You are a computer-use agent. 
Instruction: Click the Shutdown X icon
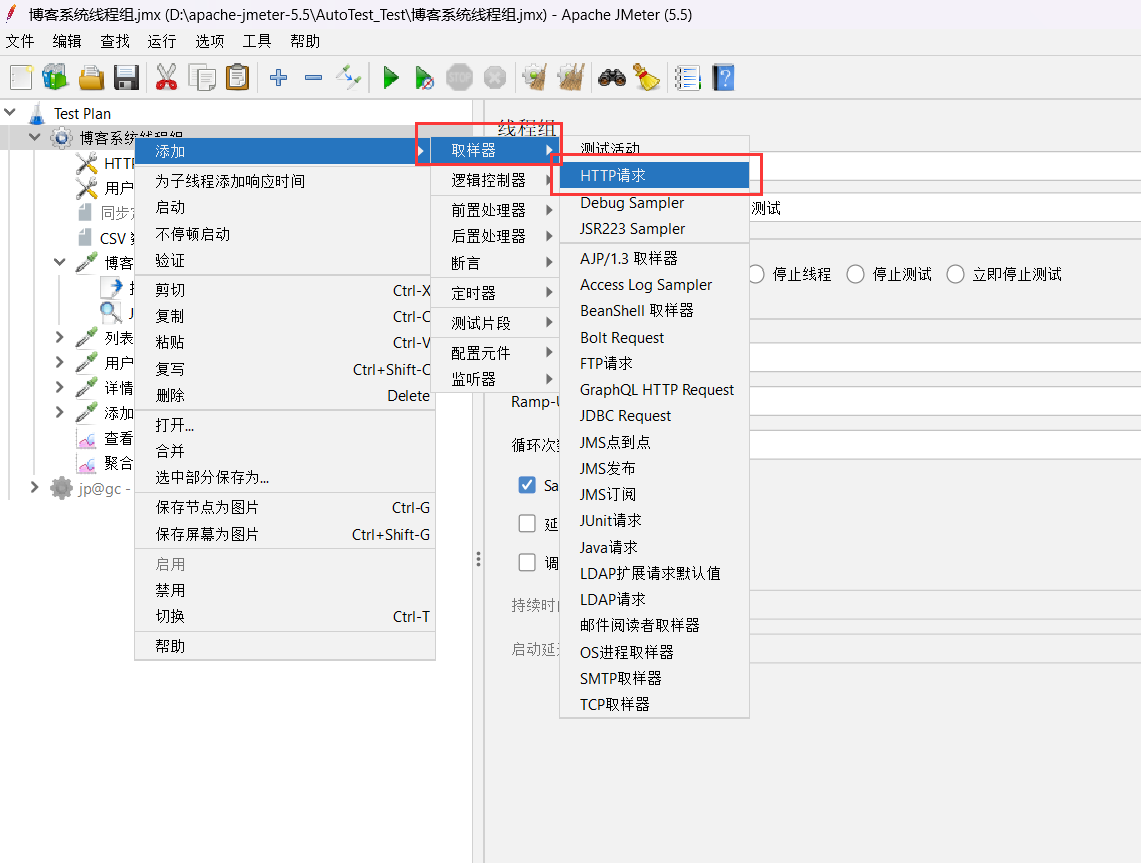(495, 77)
